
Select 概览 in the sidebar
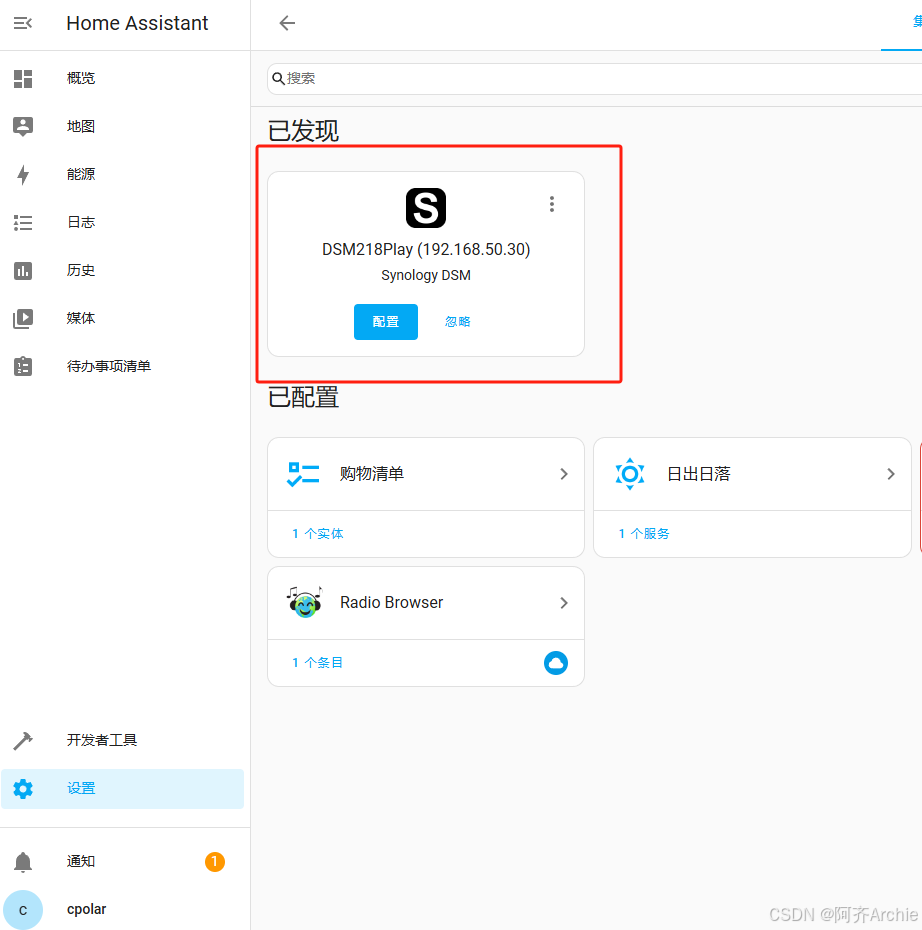tap(122, 78)
